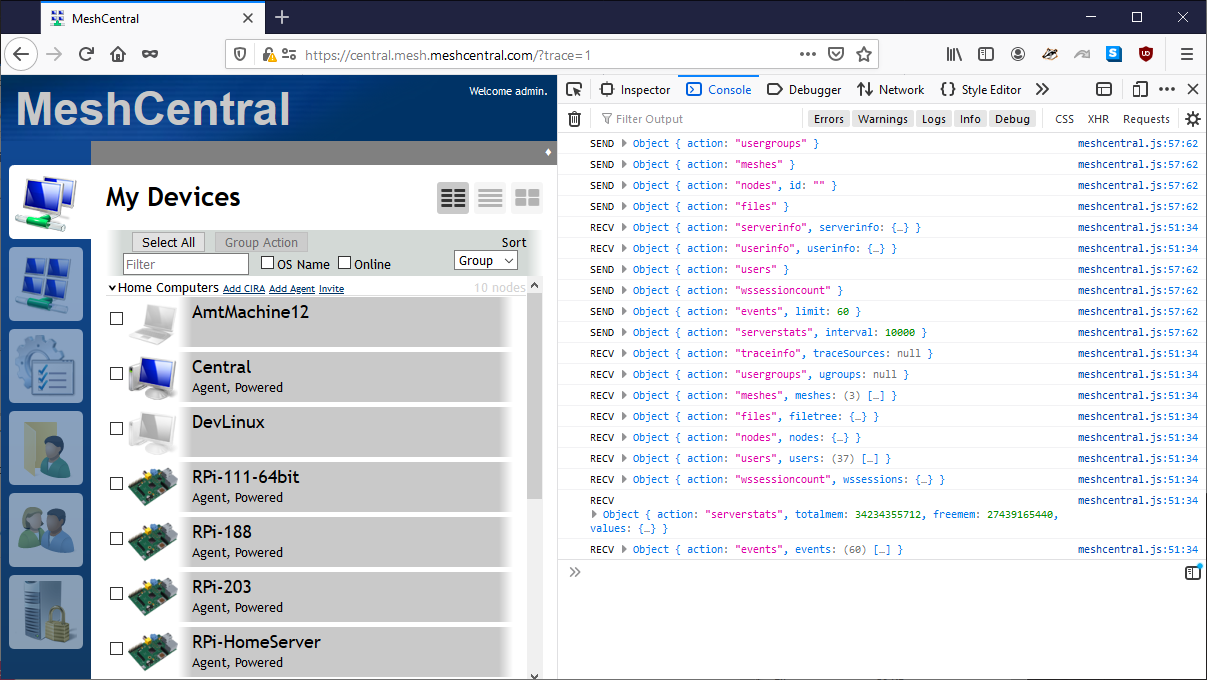Open the My Users sidebar icon
1207x680 pixels.
pyautogui.click(x=47, y=528)
